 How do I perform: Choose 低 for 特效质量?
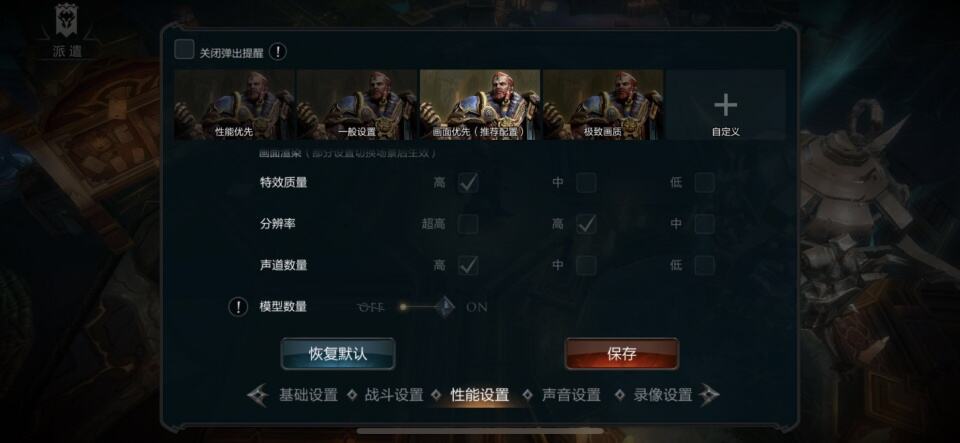pyautogui.click(x=705, y=182)
